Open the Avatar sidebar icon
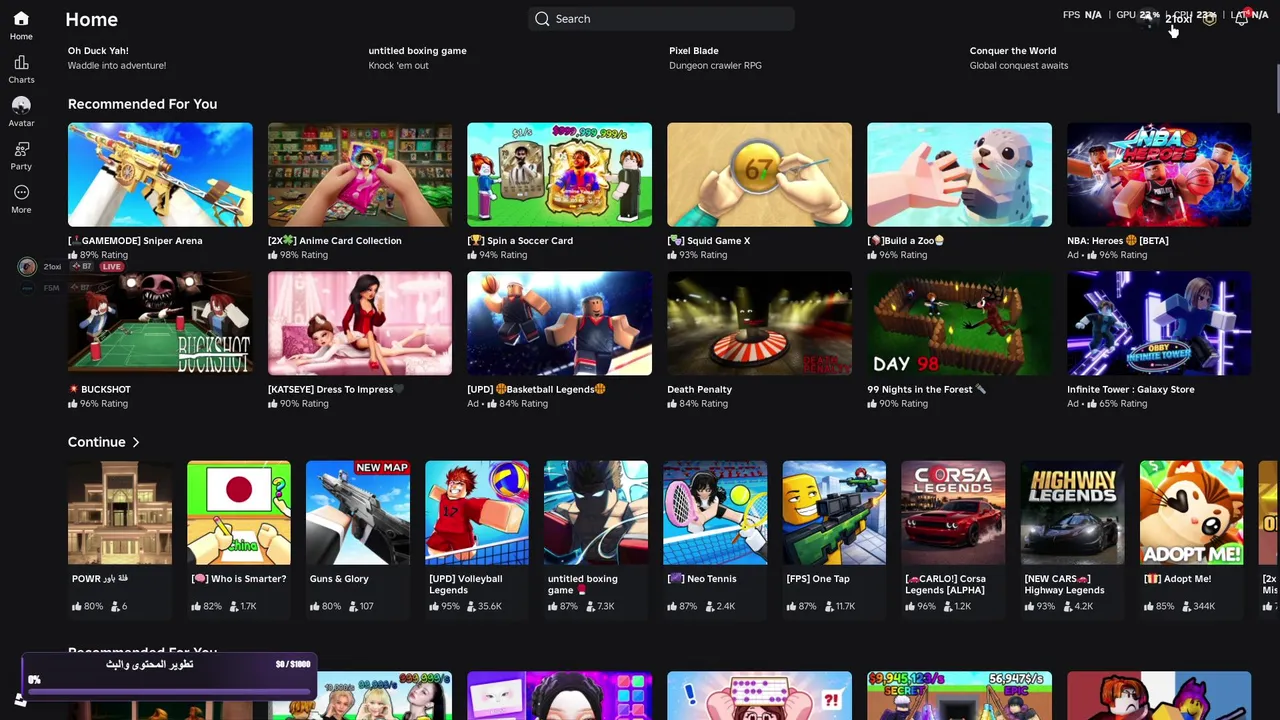 [21, 105]
